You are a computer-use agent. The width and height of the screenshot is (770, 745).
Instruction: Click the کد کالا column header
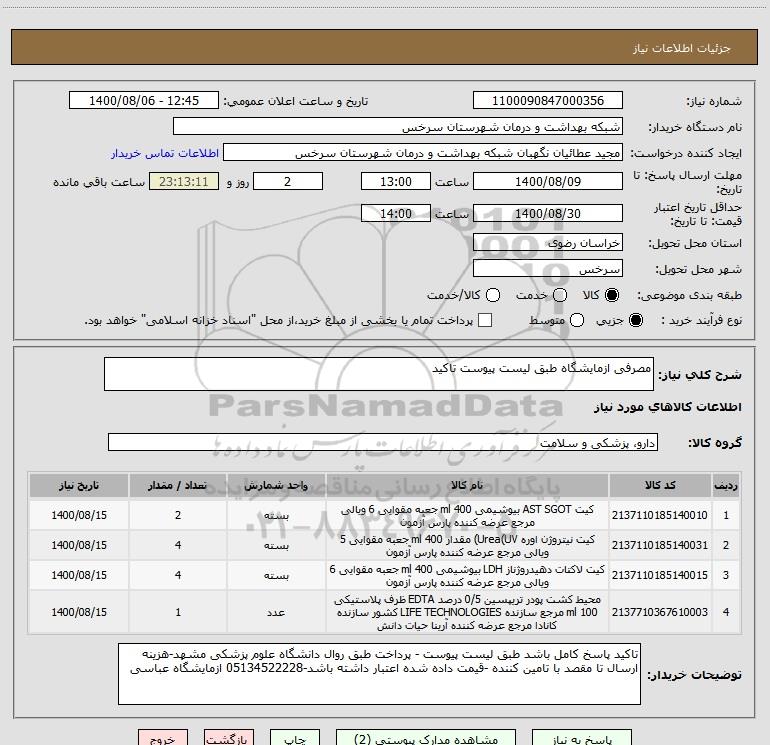[660, 485]
